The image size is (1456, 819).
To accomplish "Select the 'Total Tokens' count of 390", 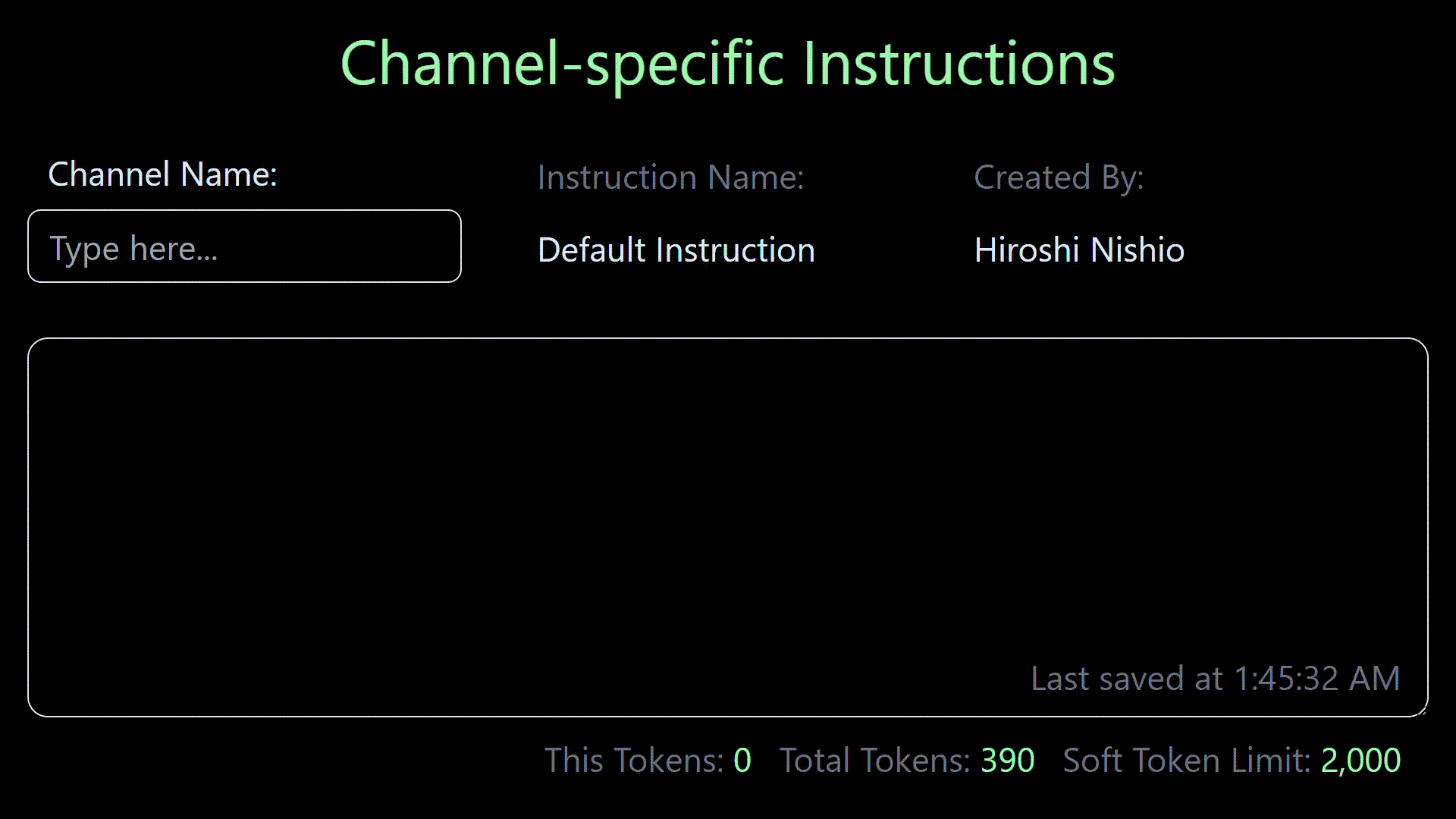I will coord(1008,760).
